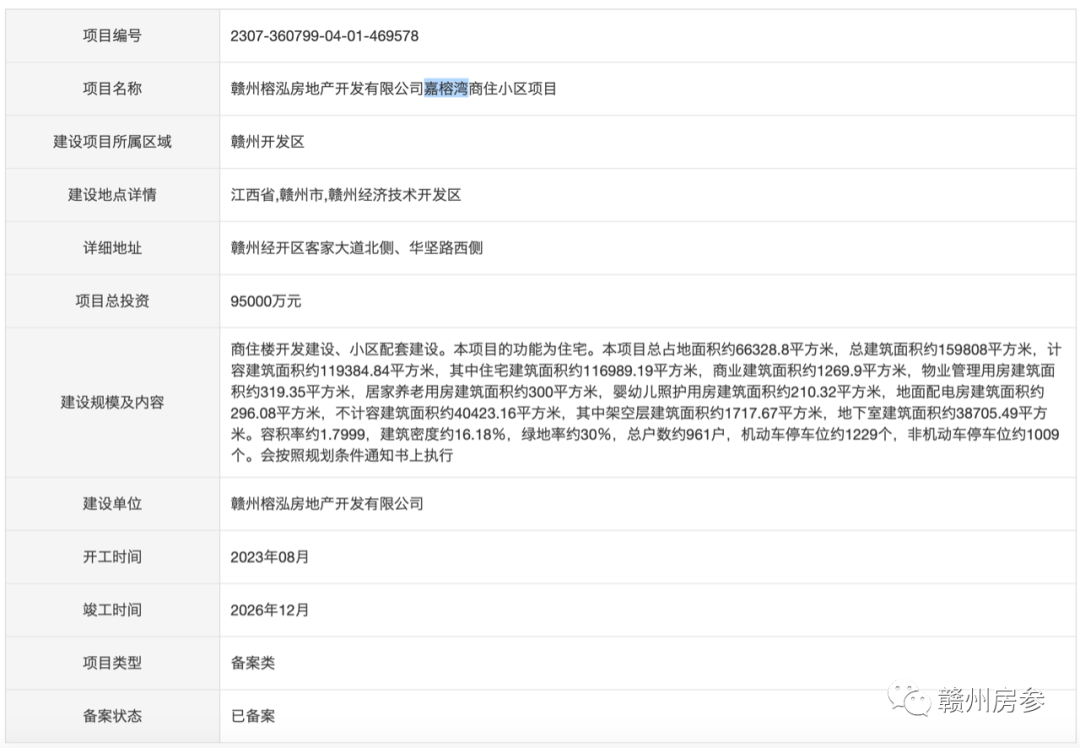Select 江西省,赣州市,赣州经济技术开发区 text
Viewport: 1080px width, 748px height.
[x=346, y=195]
